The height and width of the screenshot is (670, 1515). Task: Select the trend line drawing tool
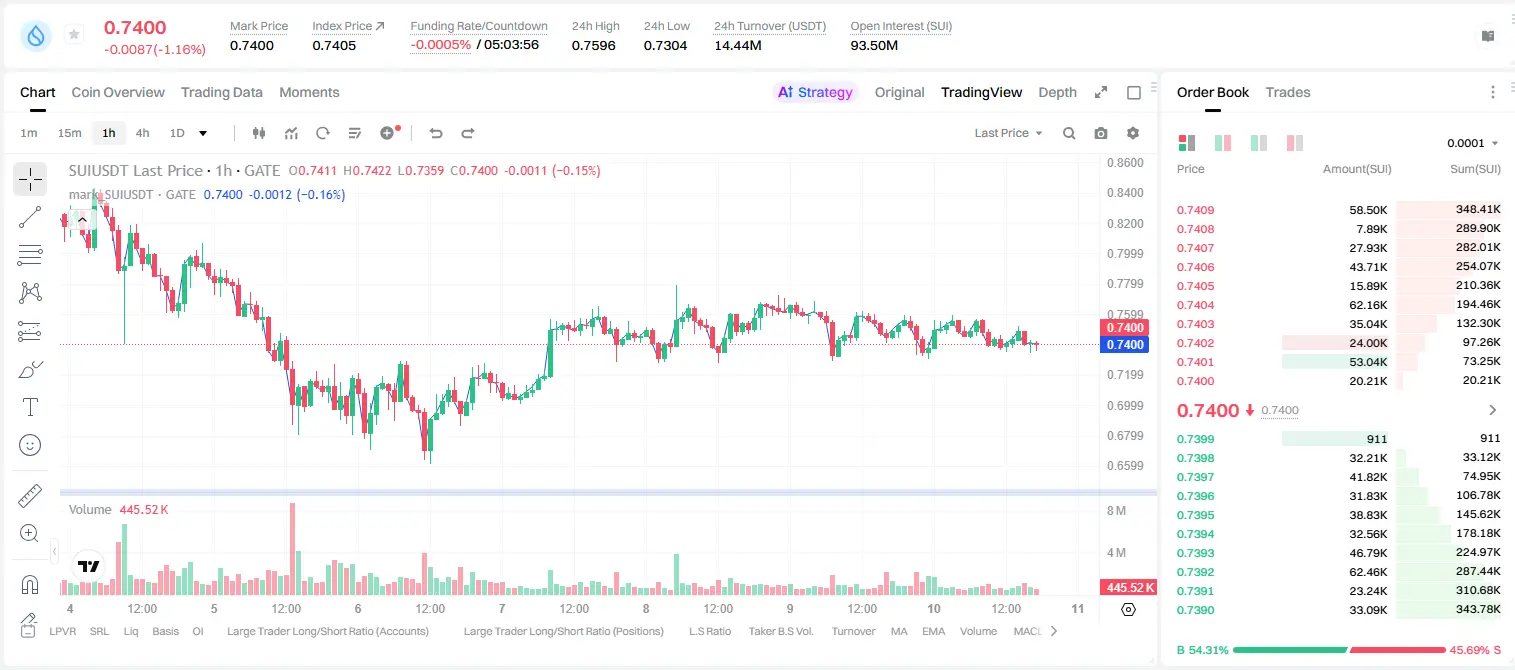click(x=30, y=217)
